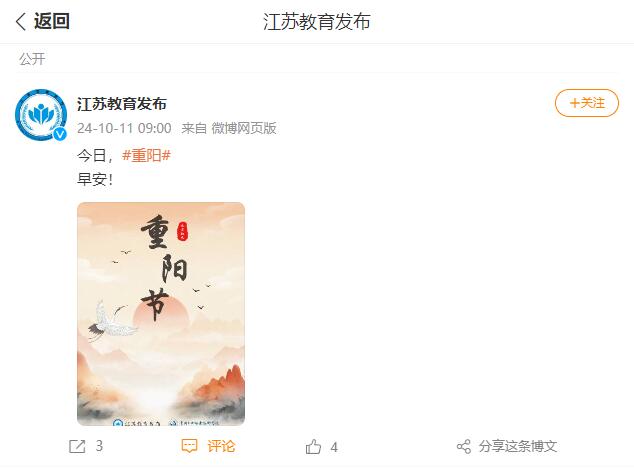
Task: Select 分享这条博文 share text
Action: point(518,446)
